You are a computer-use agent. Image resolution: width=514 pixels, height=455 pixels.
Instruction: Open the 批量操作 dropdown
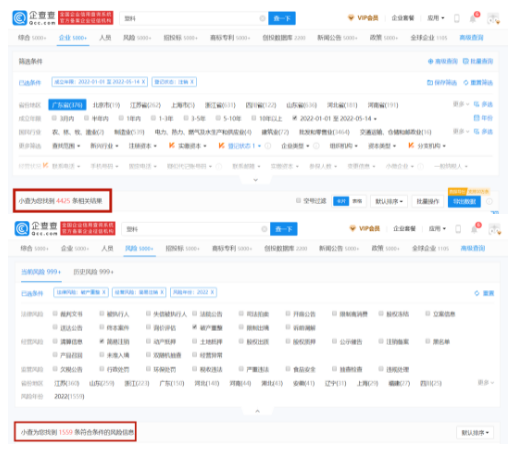tap(428, 201)
